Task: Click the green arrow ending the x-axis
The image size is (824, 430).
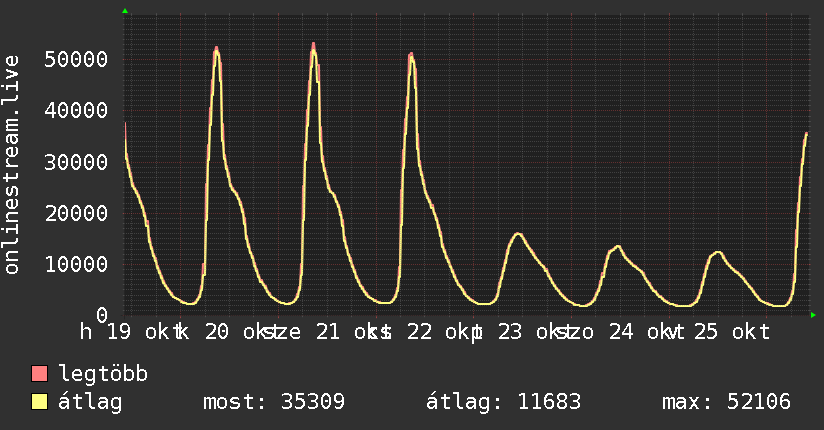Action: 813,315
